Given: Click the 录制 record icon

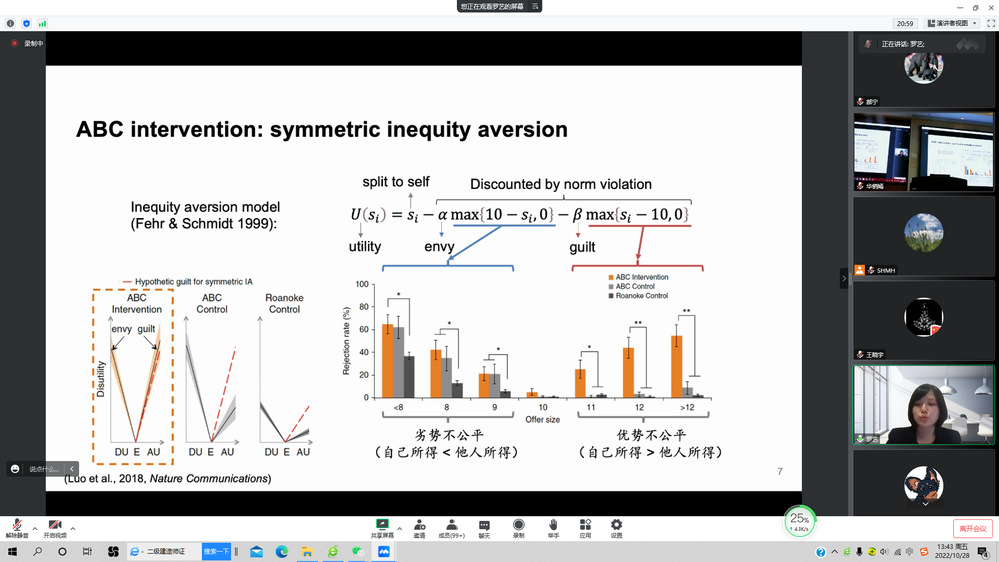Looking at the screenshot, I should pyautogui.click(x=518, y=527).
